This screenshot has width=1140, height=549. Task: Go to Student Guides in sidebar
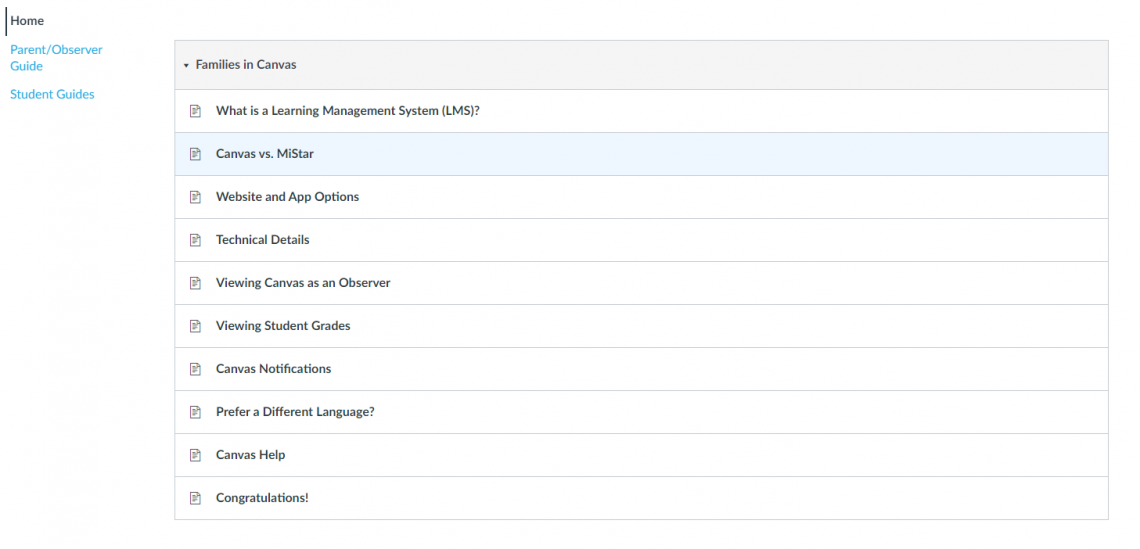click(x=52, y=94)
